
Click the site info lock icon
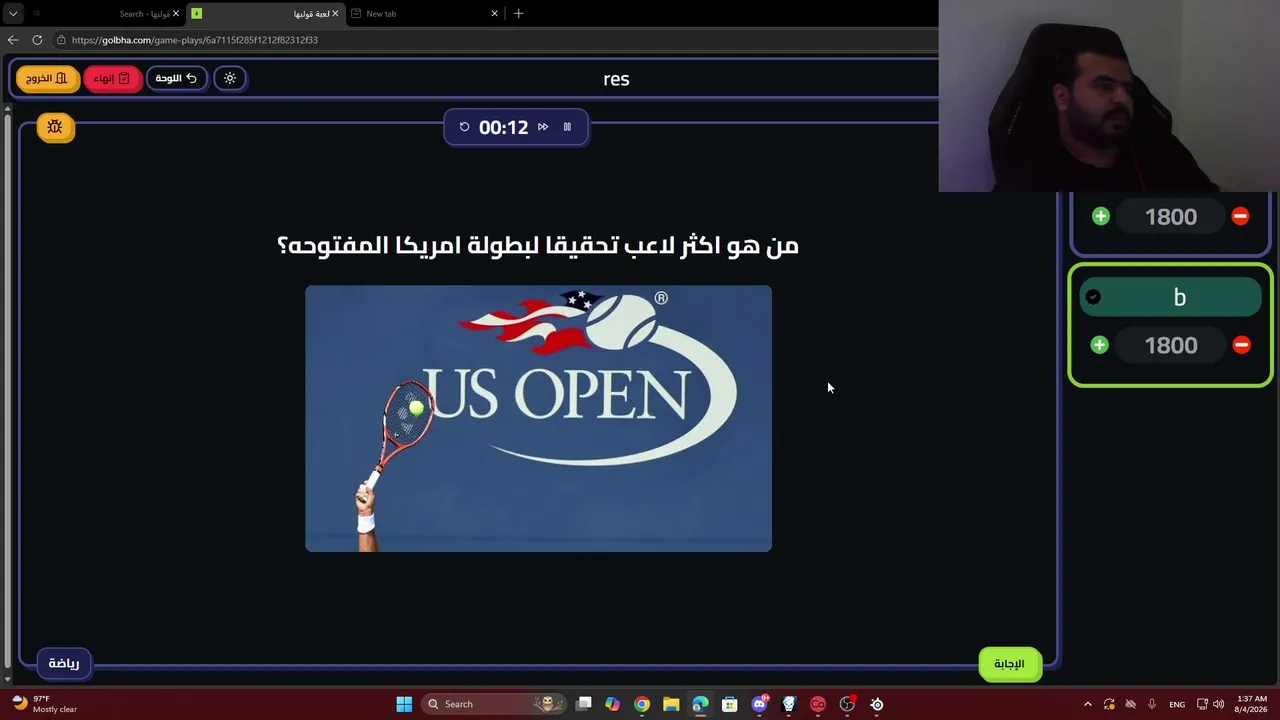61,40
